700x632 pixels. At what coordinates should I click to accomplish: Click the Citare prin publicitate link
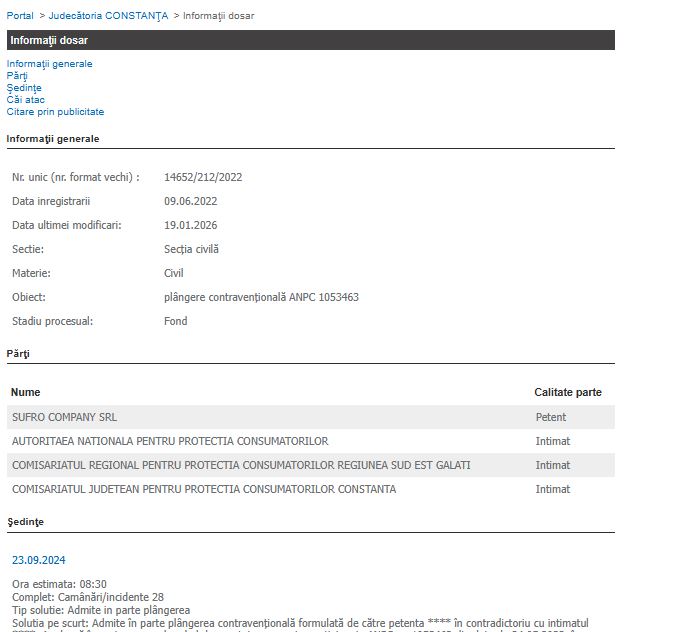coord(55,112)
